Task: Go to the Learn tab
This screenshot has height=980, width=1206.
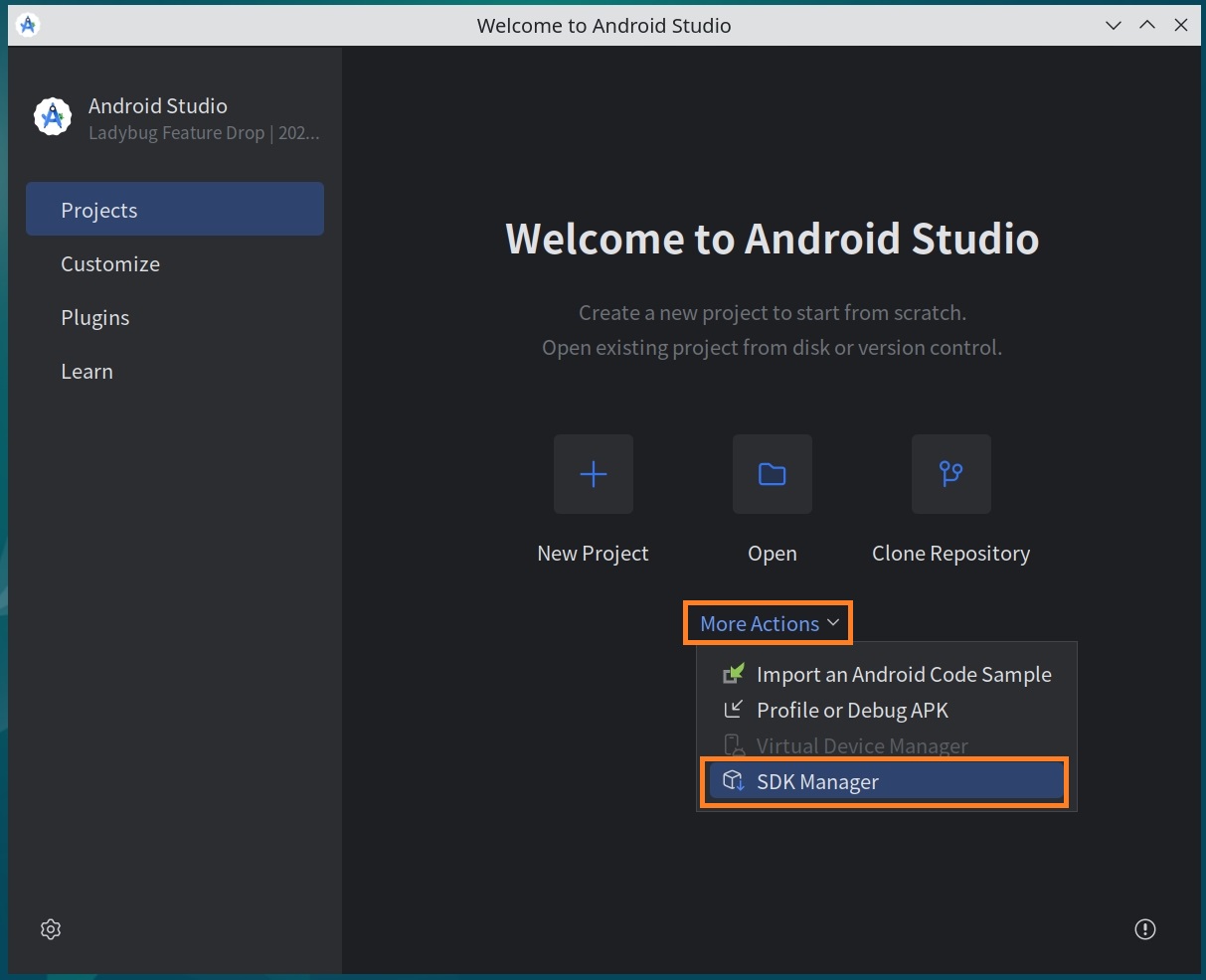Action: point(87,372)
